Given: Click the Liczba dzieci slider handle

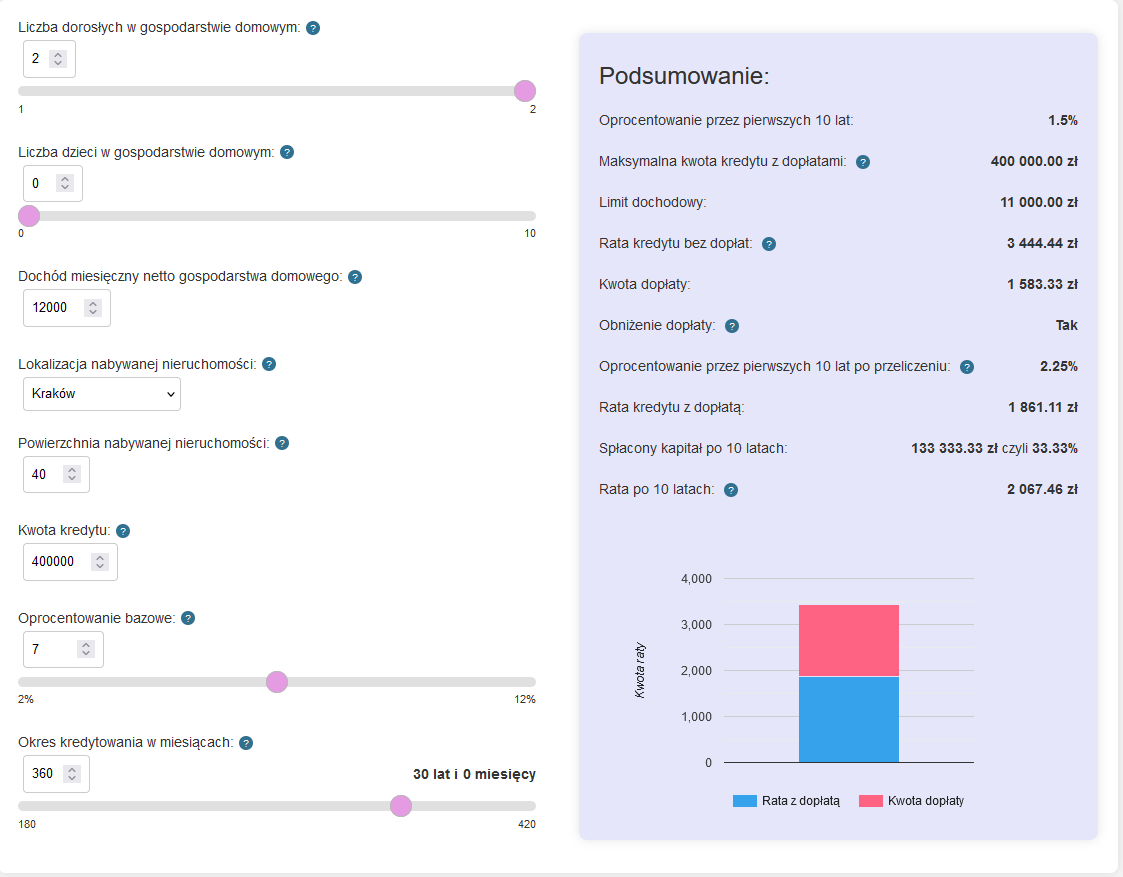Looking at the screenshot, I should (x=29, y=216).
